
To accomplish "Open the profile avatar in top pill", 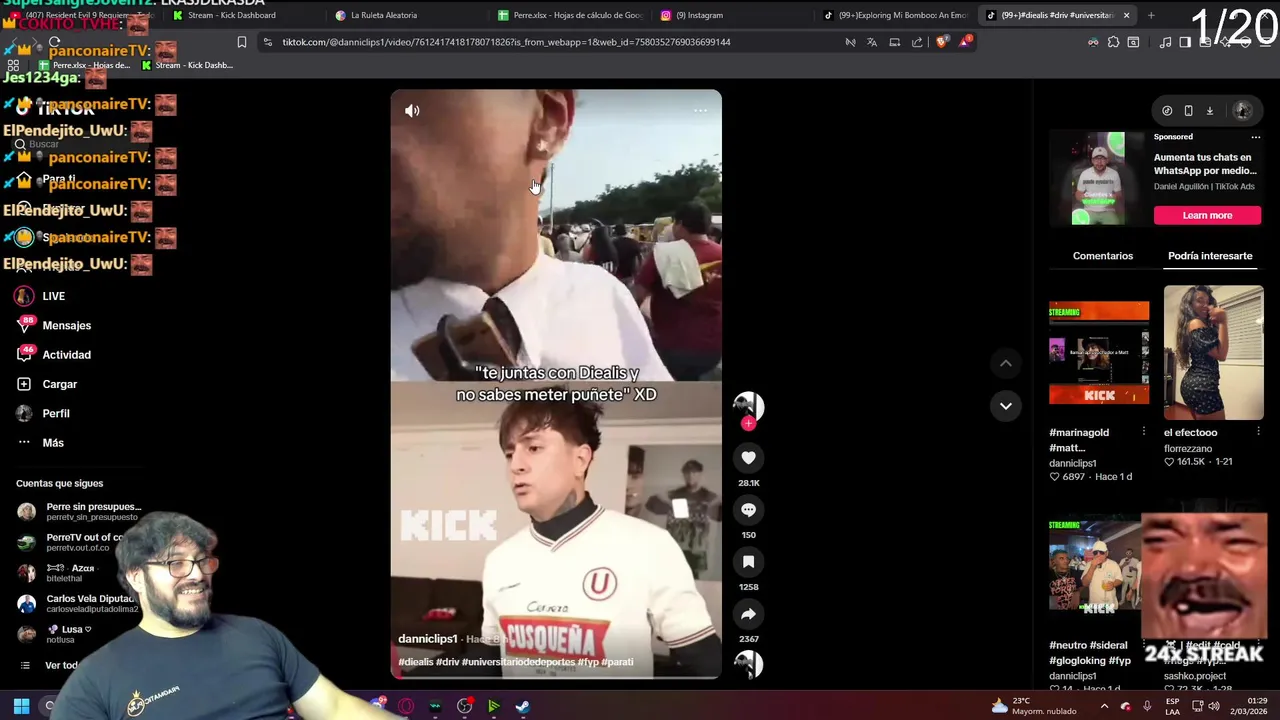I will point(1242,111).
